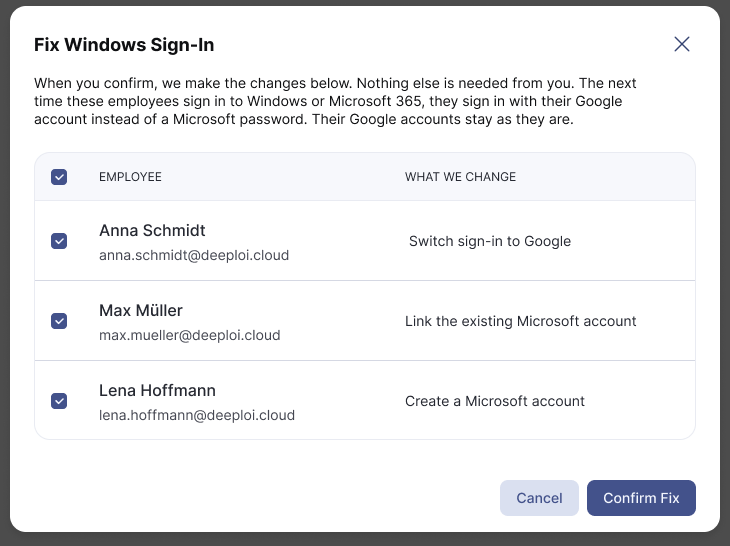Uncheck Max Müller's checkbox
730x546 pixels.
click(x=59, y=321)
